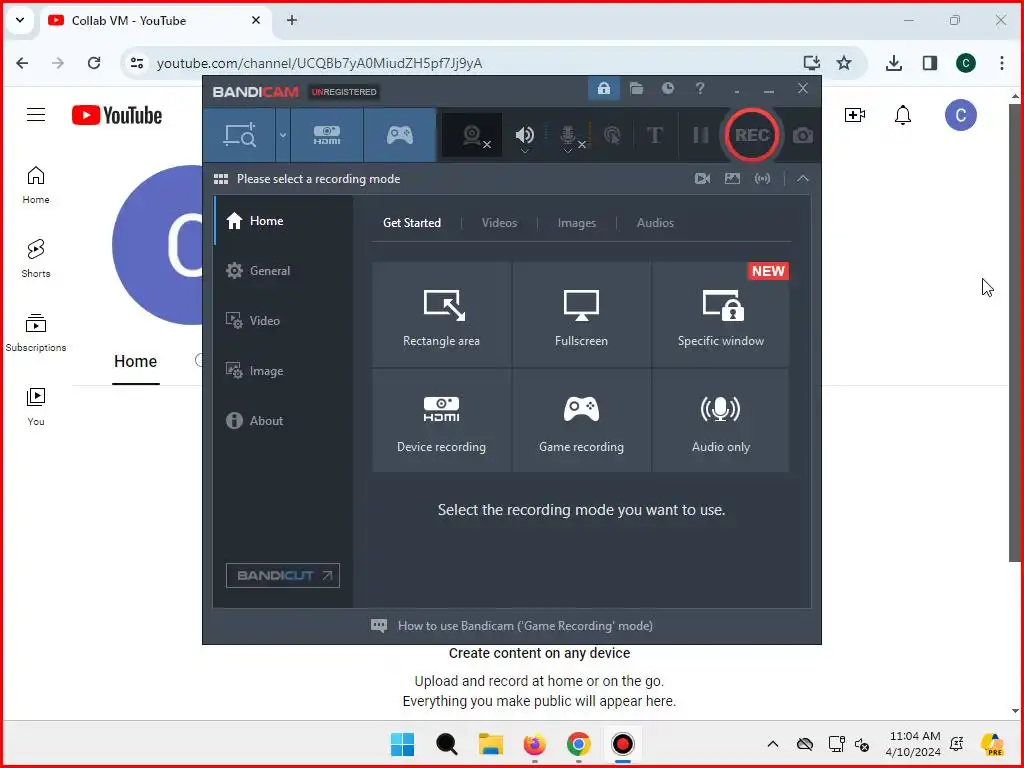Choose Game recording mode tile
This screenshot has width=1024, height=768.
coord(581,420)
